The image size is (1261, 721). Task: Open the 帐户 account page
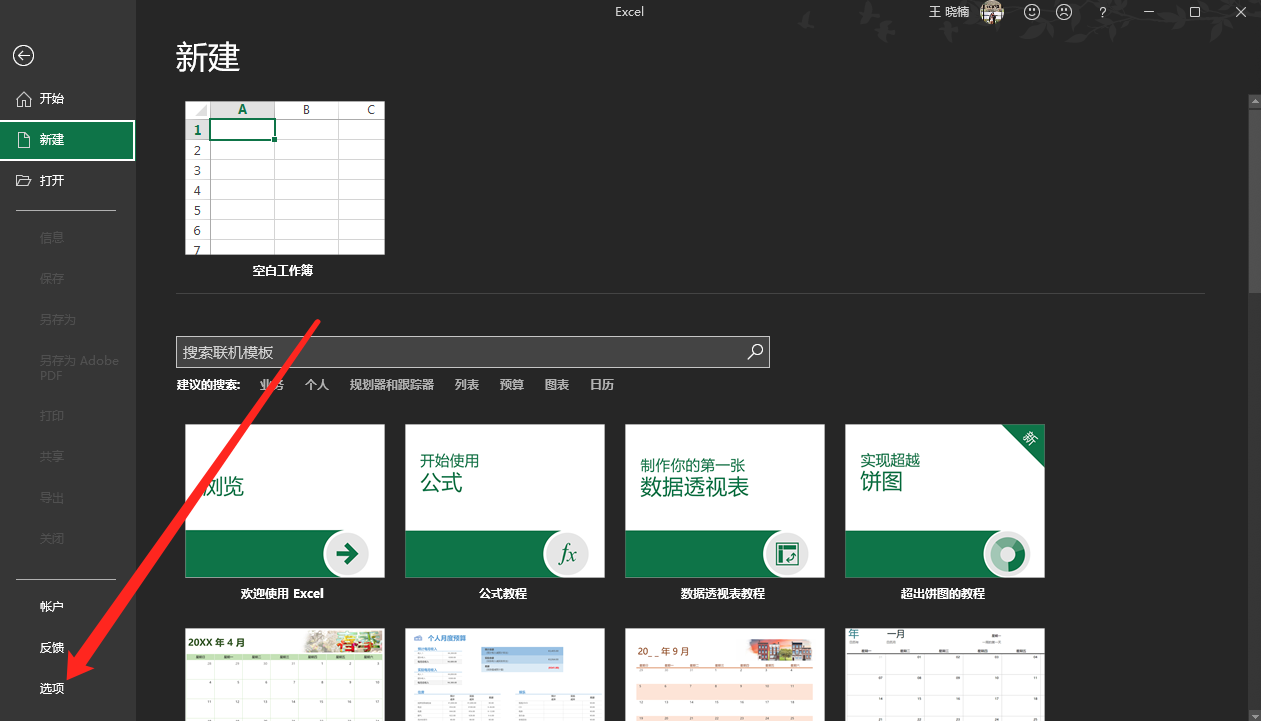(52, 606)
